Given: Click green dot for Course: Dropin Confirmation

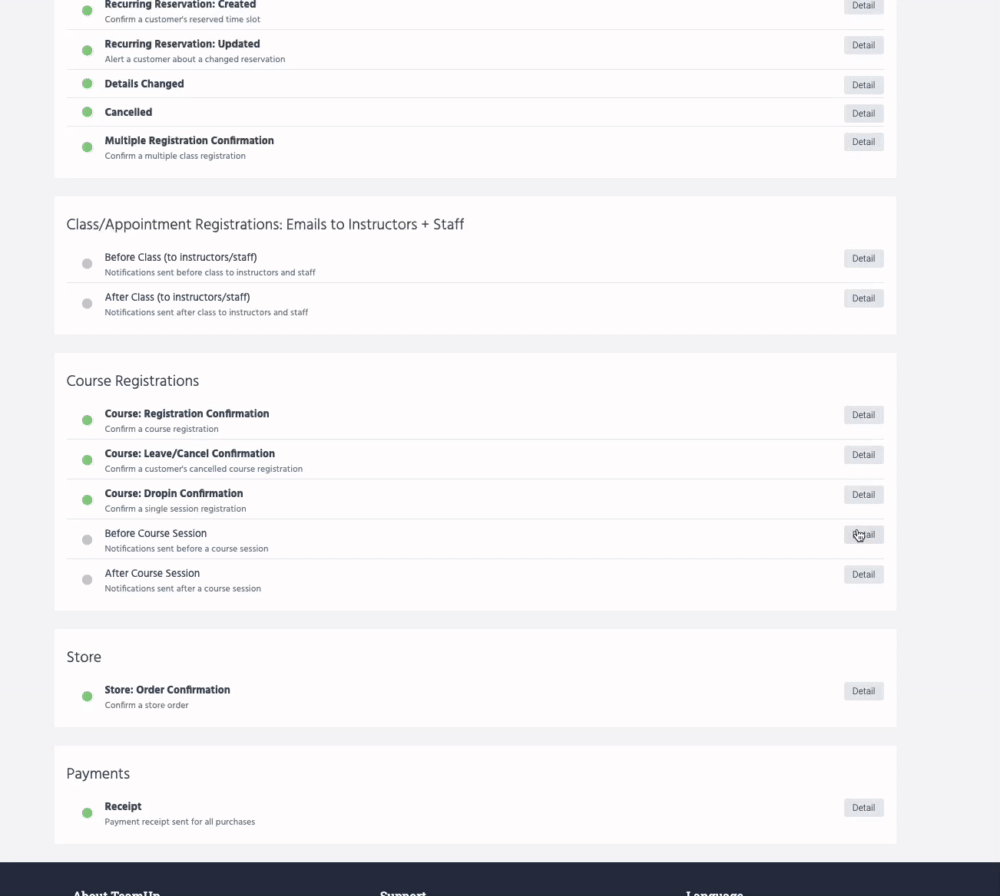Looking at the screenshot, I should pos(87,500).
